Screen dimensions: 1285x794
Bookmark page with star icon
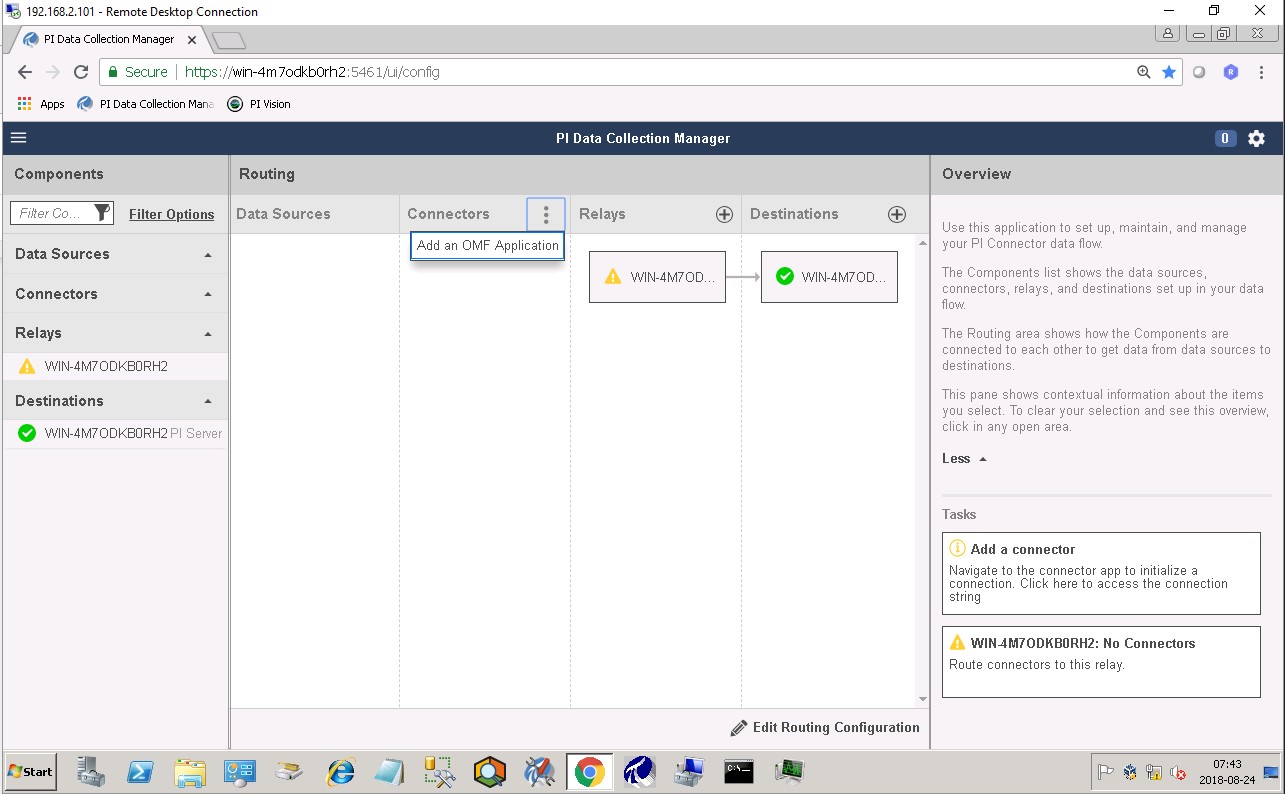tap(1169, 72)
